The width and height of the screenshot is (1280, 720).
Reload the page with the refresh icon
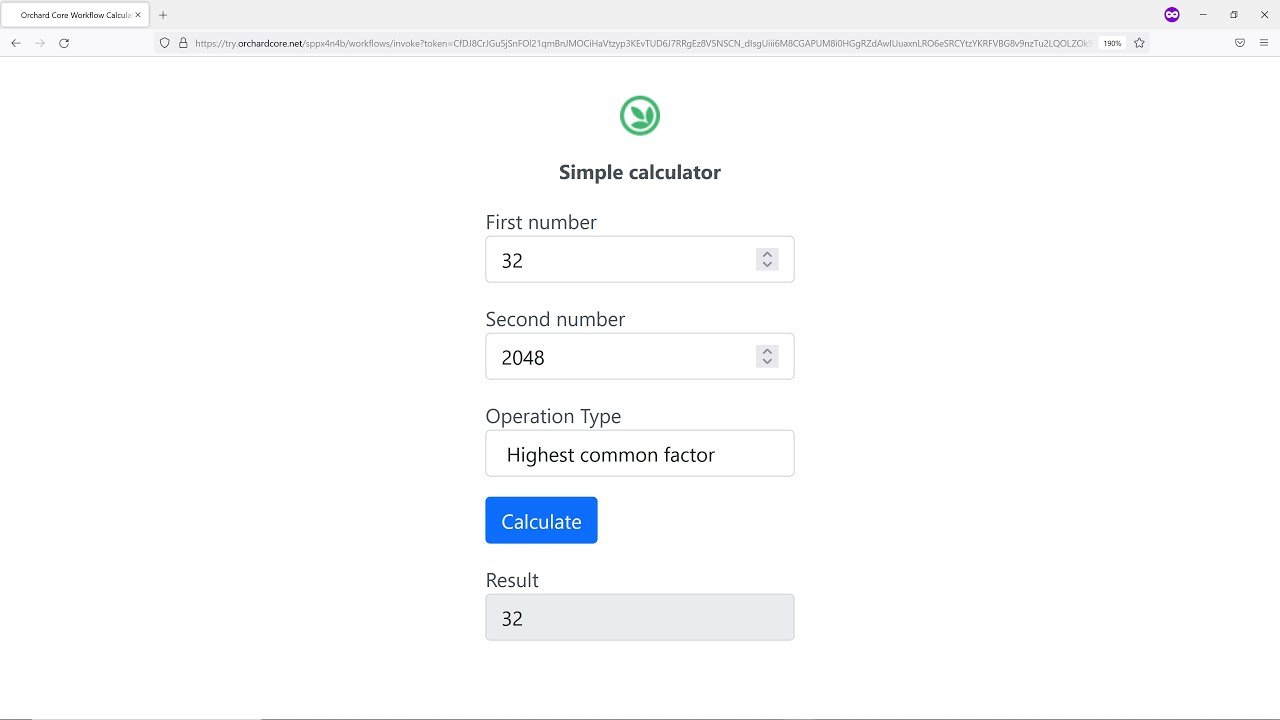tap(64, 43)
